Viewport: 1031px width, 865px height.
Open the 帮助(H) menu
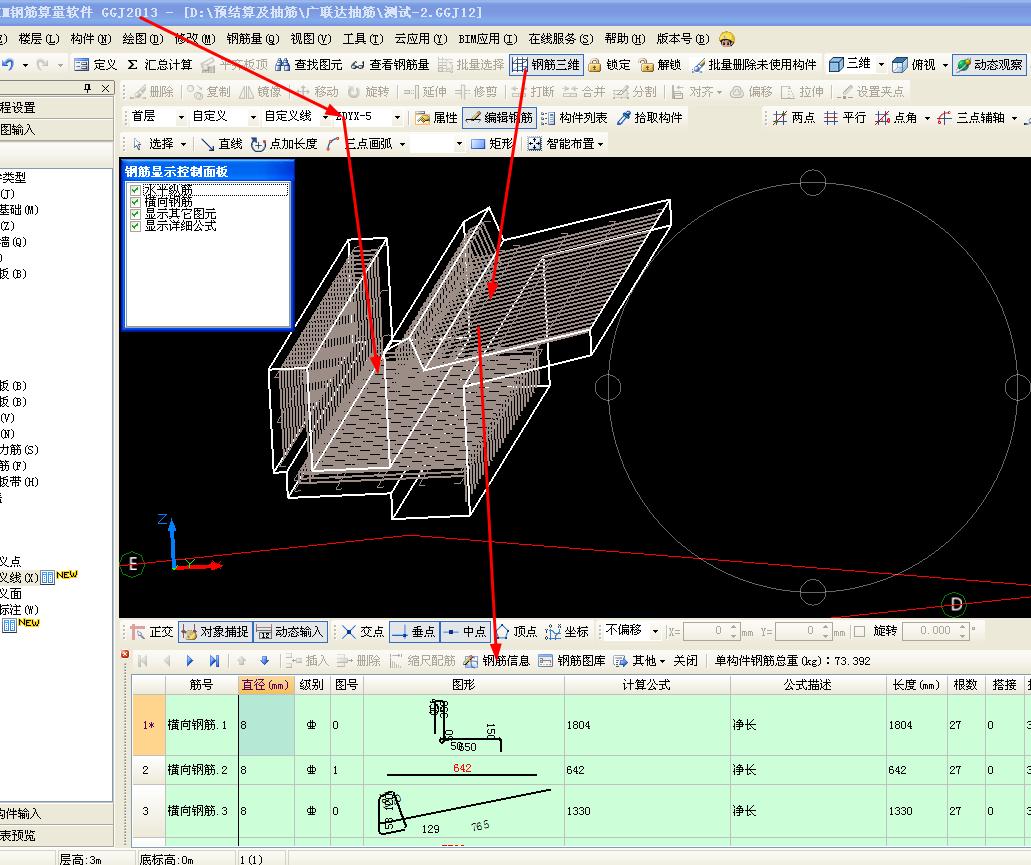(x=625, y=39)
